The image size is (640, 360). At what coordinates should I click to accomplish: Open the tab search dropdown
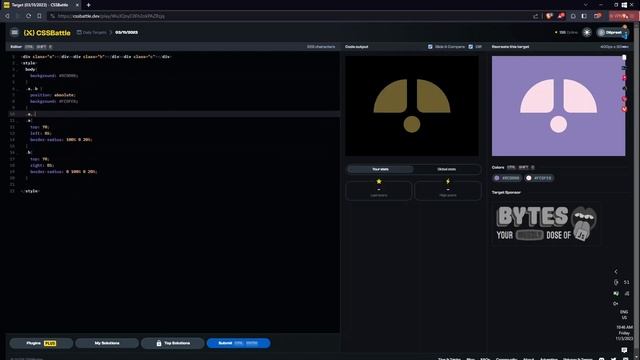pos(586,5)
